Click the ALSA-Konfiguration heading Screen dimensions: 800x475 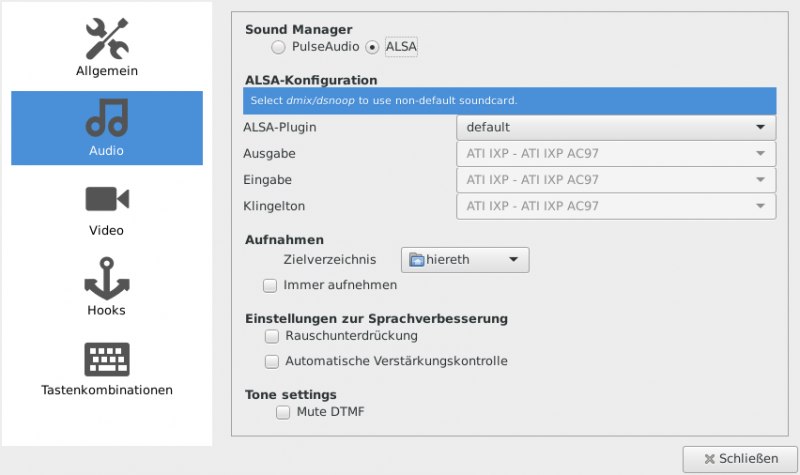(x=311, y=80)
